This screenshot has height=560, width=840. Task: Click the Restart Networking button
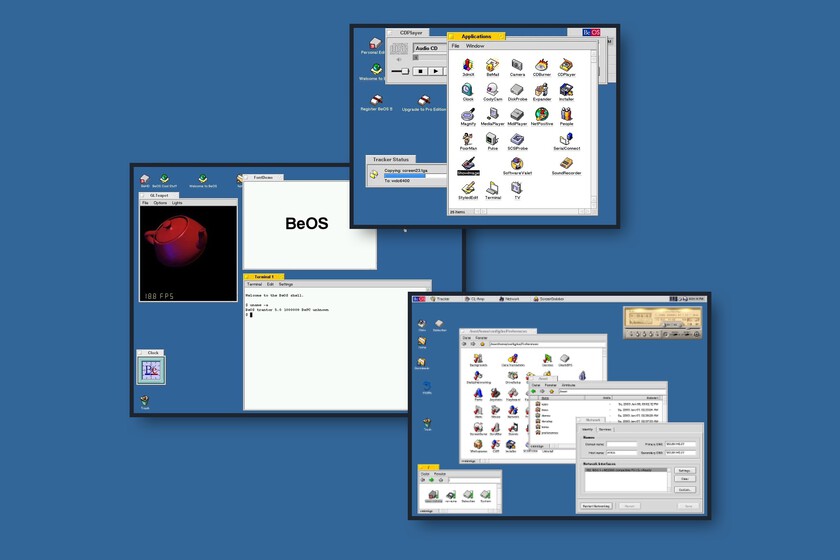click(596, 506)
